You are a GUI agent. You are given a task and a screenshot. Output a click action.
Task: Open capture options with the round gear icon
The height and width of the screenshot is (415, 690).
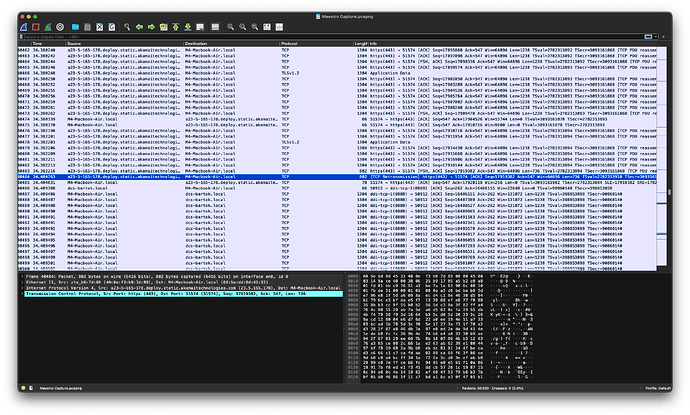tap(60, 27)
